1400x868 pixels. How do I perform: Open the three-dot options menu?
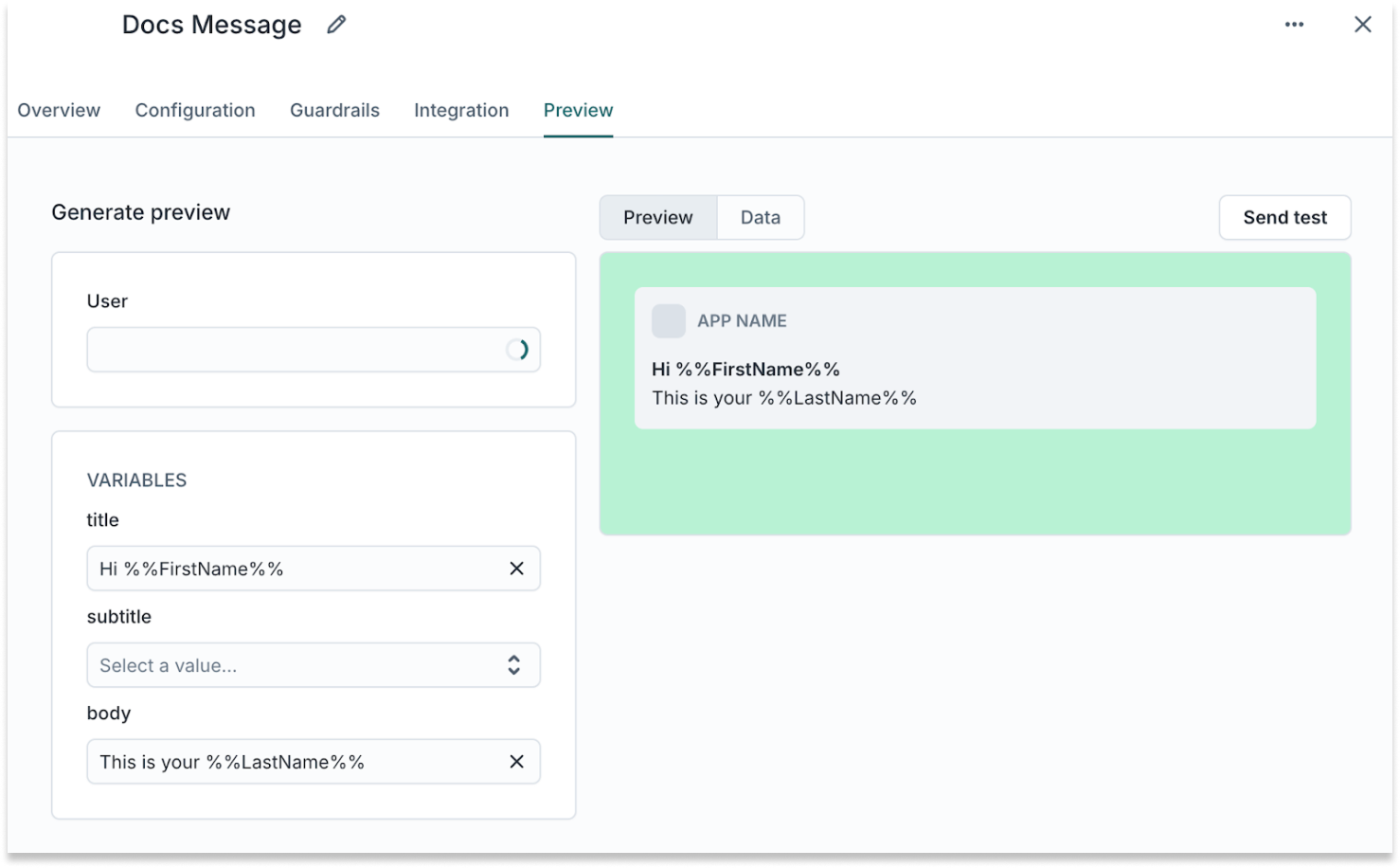(x=1294, y=25)
